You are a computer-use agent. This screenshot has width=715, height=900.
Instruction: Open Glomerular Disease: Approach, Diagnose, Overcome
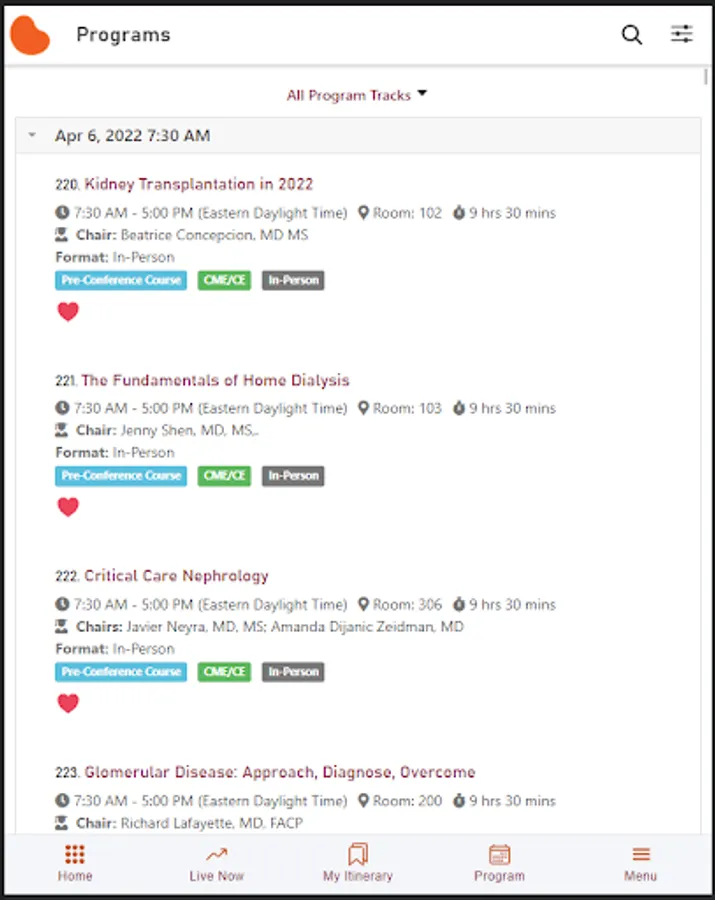coord(279,772)
